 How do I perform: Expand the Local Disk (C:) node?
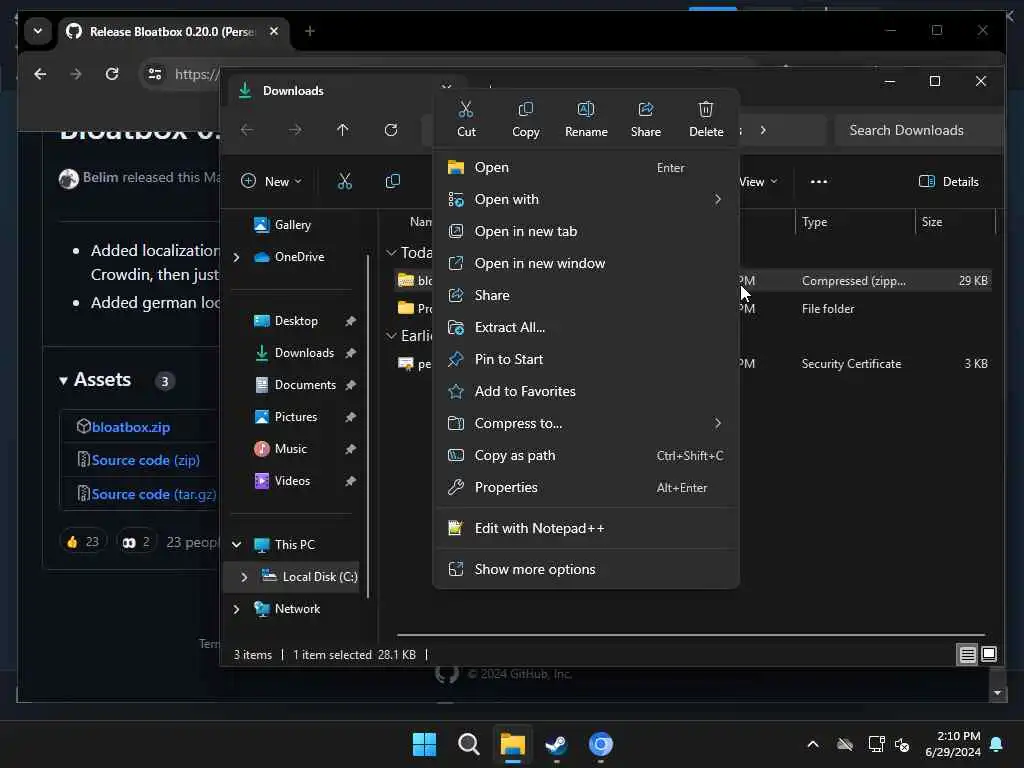pos(244,577)
